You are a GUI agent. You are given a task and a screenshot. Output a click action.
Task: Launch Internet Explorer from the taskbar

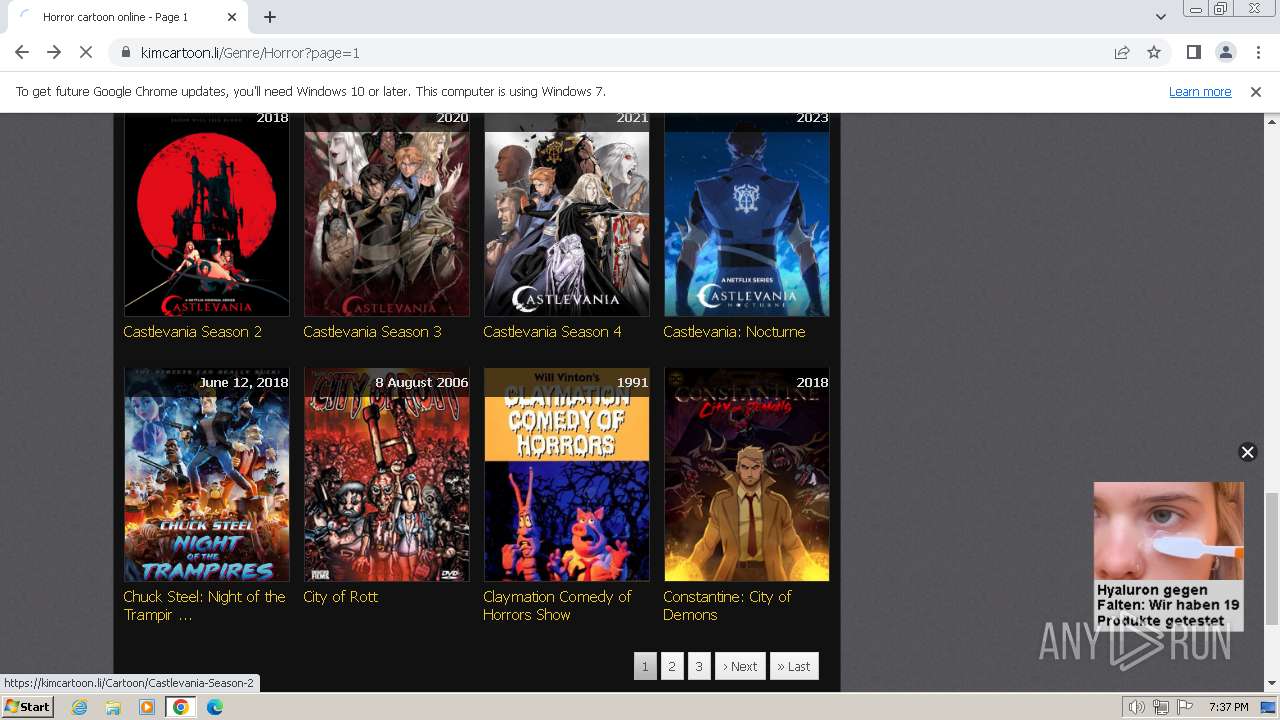(x=79, y=707)
